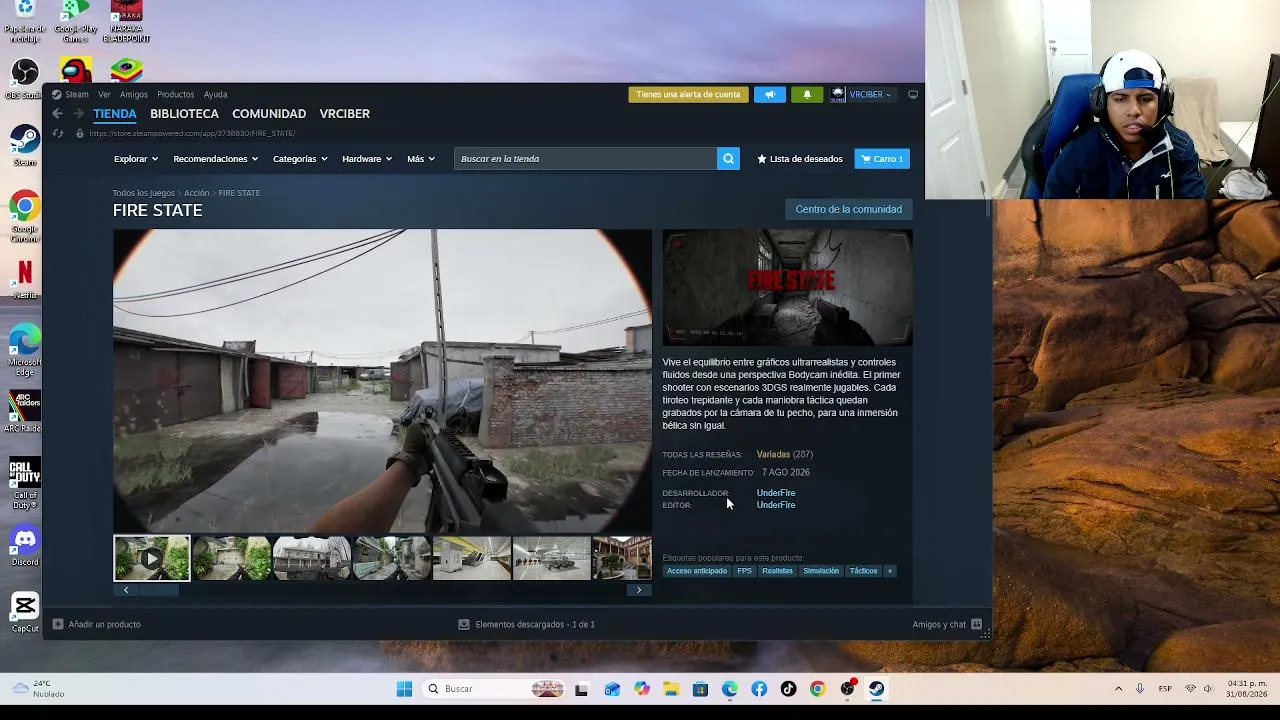This screenshot has width=1280, height=720.
Task: Show more tags with the plus button
Action: coord(889,571)
